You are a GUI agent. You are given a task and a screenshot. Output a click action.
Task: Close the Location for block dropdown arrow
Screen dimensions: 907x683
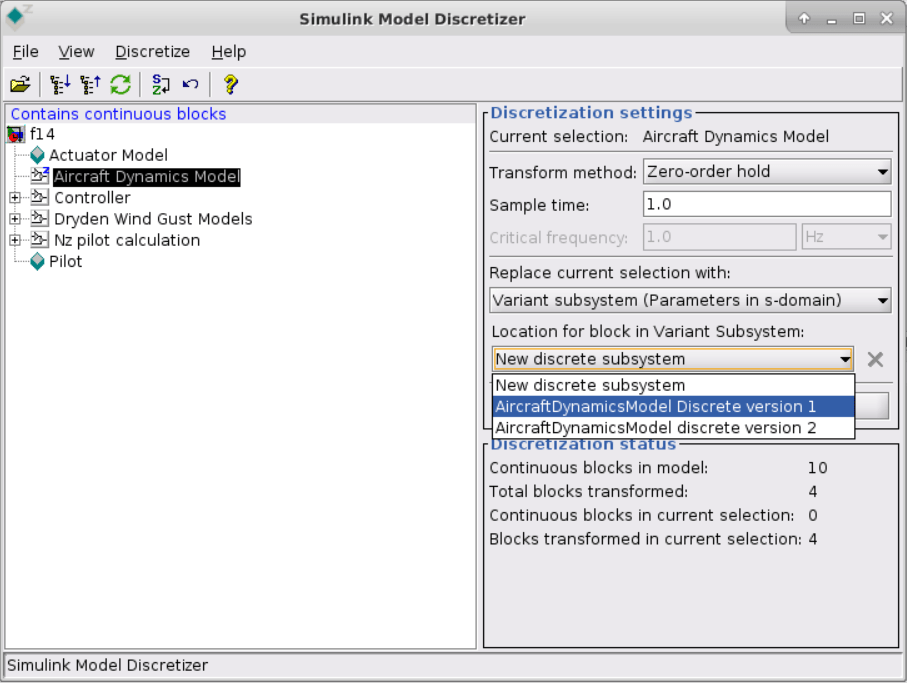coord(845,359)
